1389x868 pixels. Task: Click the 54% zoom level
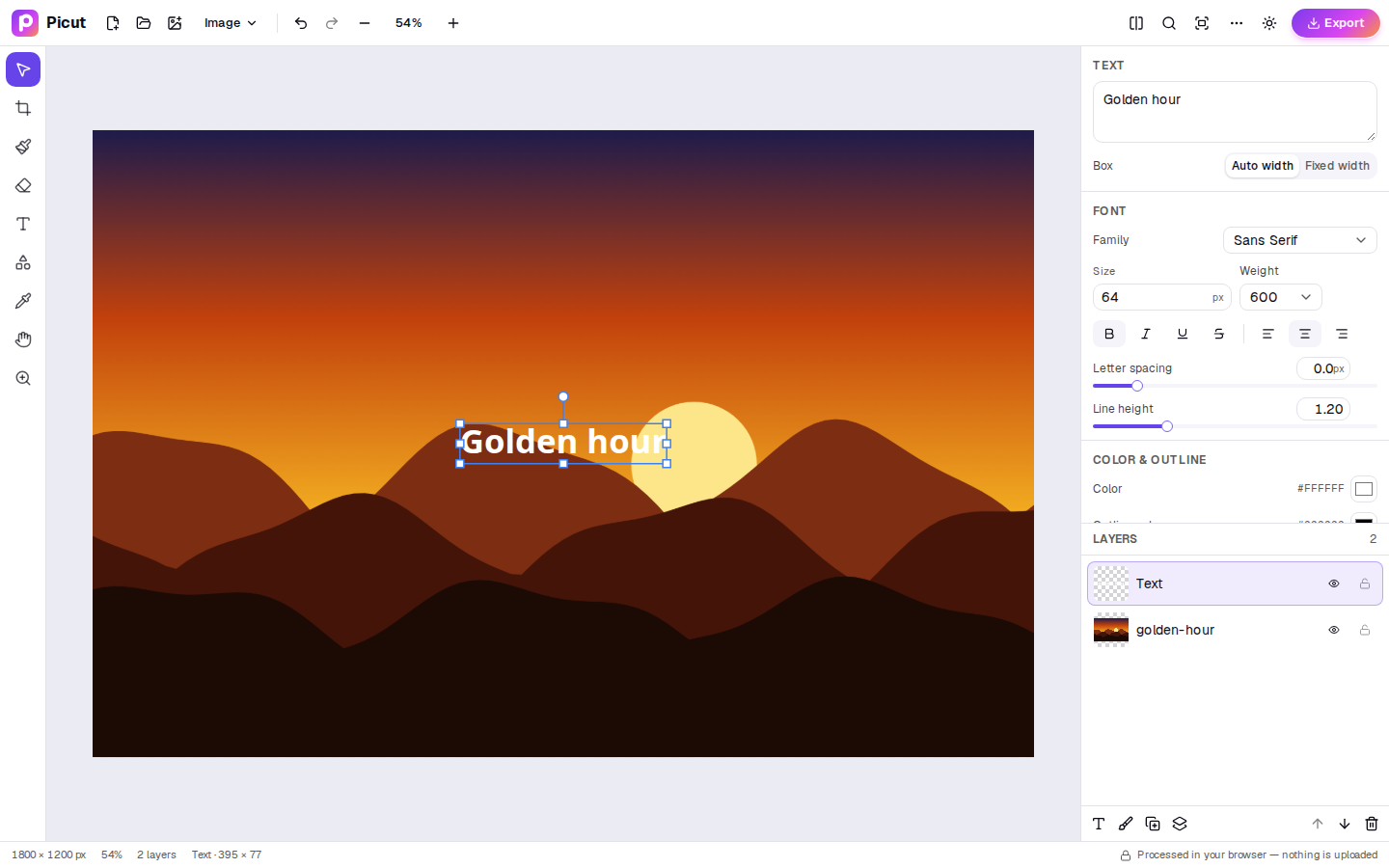point(409,23)
